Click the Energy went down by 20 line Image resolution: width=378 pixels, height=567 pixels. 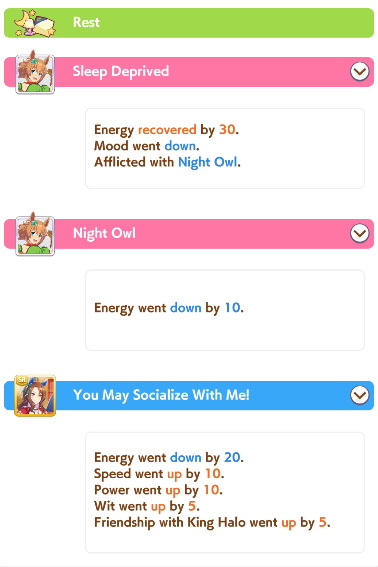(x=169, y=457)
